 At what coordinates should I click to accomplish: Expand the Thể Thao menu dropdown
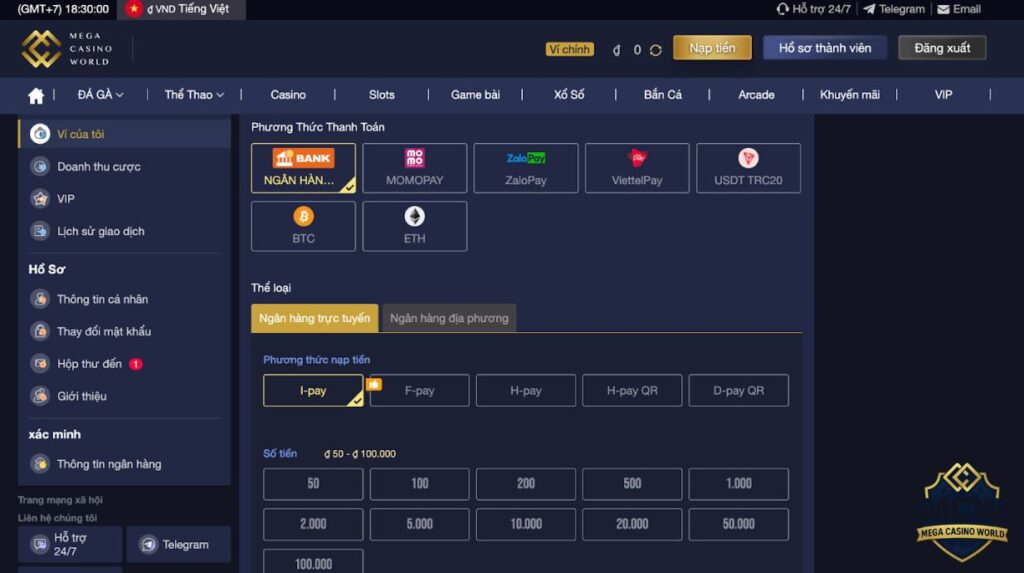[x=194, y=95]
